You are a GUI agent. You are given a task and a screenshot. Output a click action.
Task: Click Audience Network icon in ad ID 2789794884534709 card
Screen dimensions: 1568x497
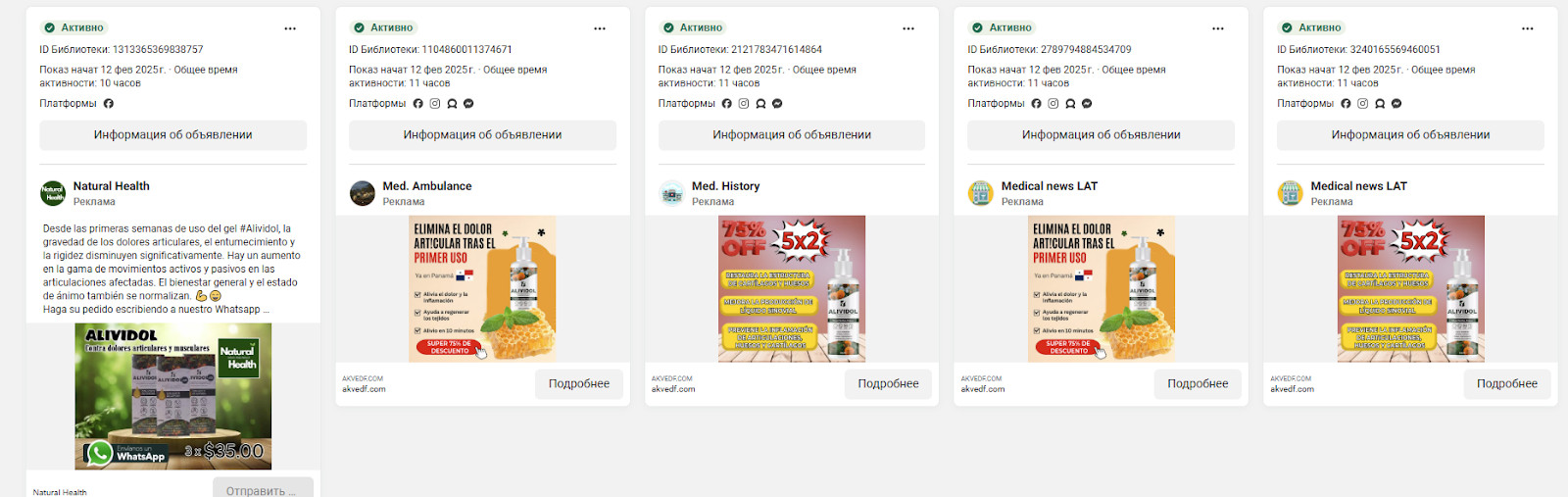[1070, 103]
